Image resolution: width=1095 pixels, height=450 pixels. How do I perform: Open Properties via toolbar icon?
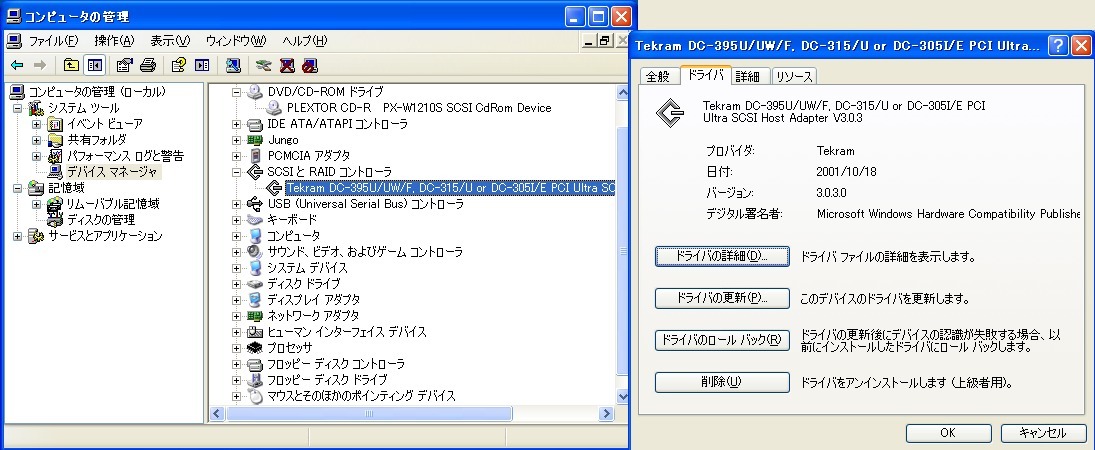(125, 65)
